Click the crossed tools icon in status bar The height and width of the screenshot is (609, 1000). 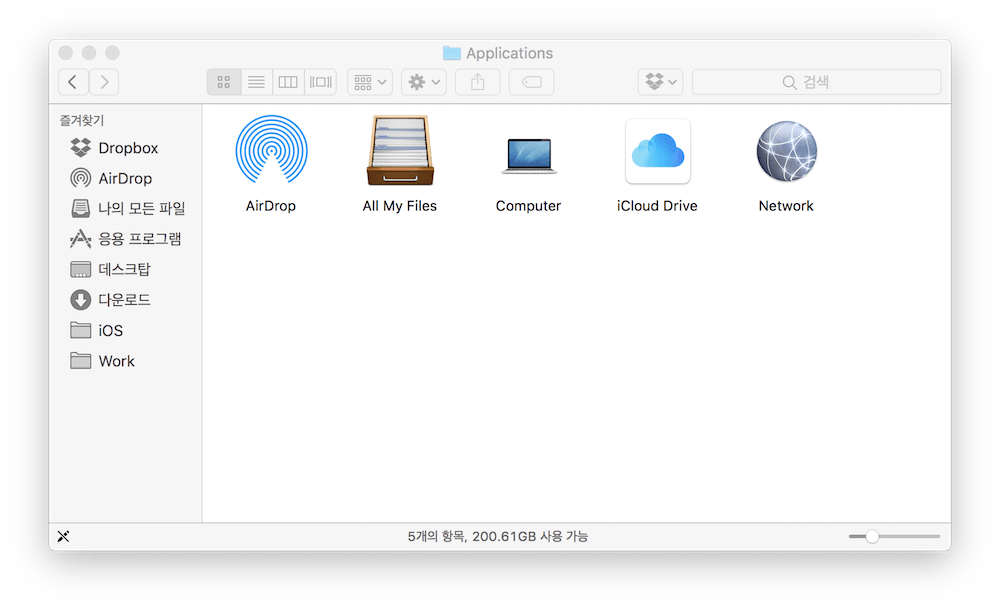pos(63,536)
